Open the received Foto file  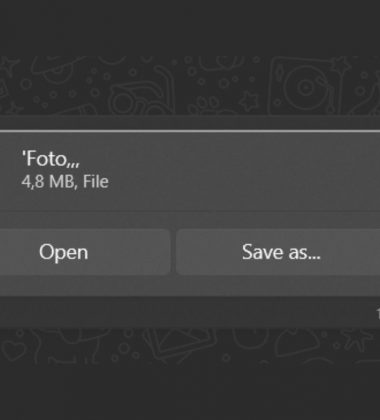point(85,252)
